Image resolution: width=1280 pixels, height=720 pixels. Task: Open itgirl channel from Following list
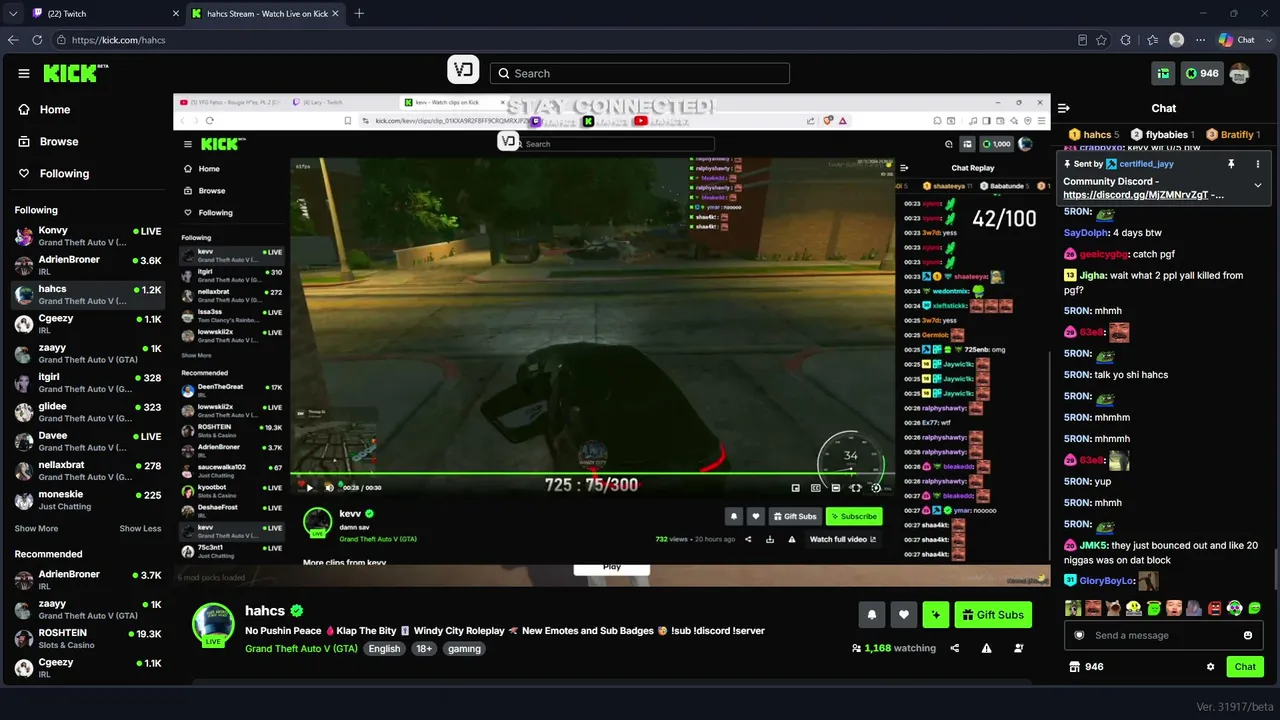pyautogui.click(x=88, y=383)
